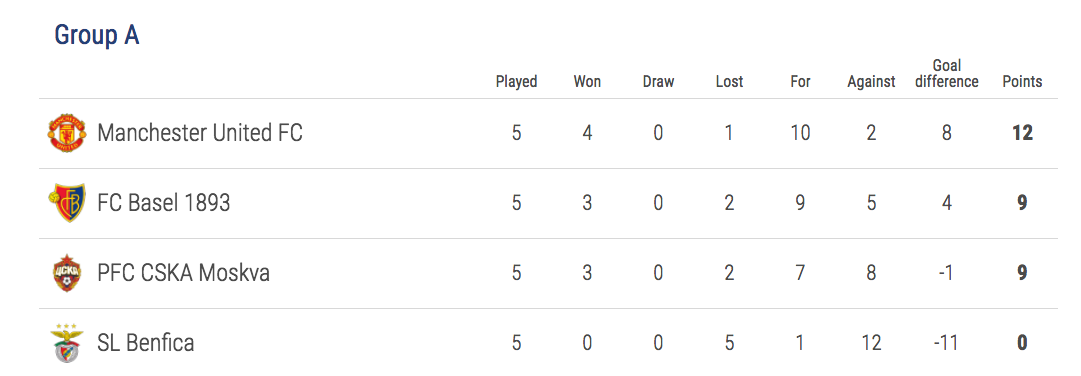Click the For column header
The width and height of the screenshot is (1081, 376).
coord(800,81)
